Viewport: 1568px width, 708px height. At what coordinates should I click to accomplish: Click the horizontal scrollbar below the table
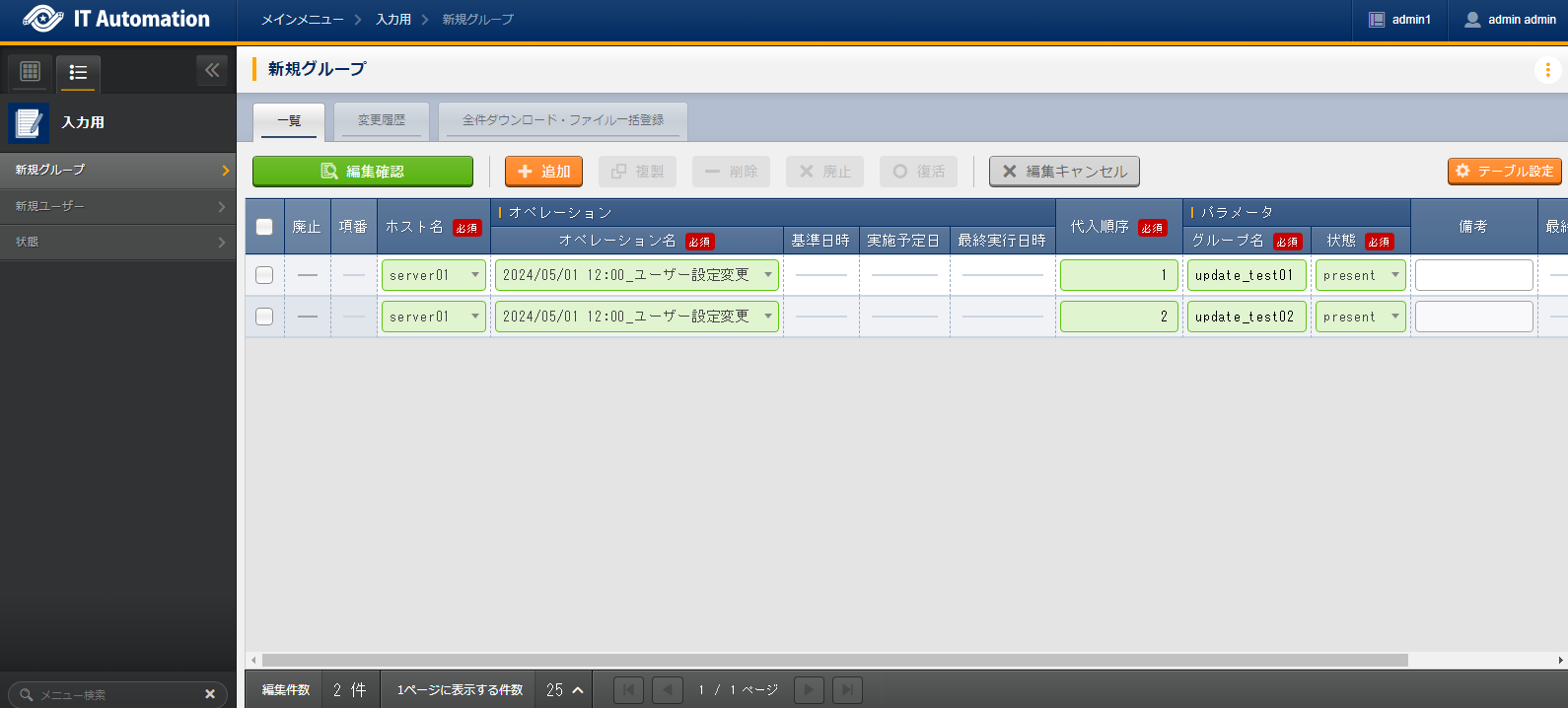click(834, 660)
